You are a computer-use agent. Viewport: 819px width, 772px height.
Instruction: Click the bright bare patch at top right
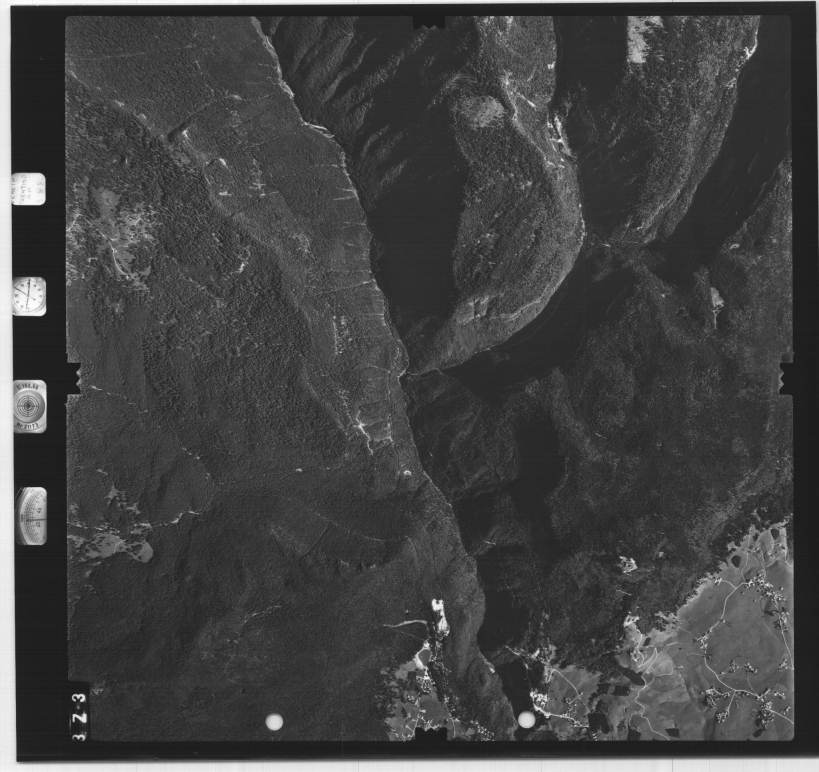click(644, 38)
